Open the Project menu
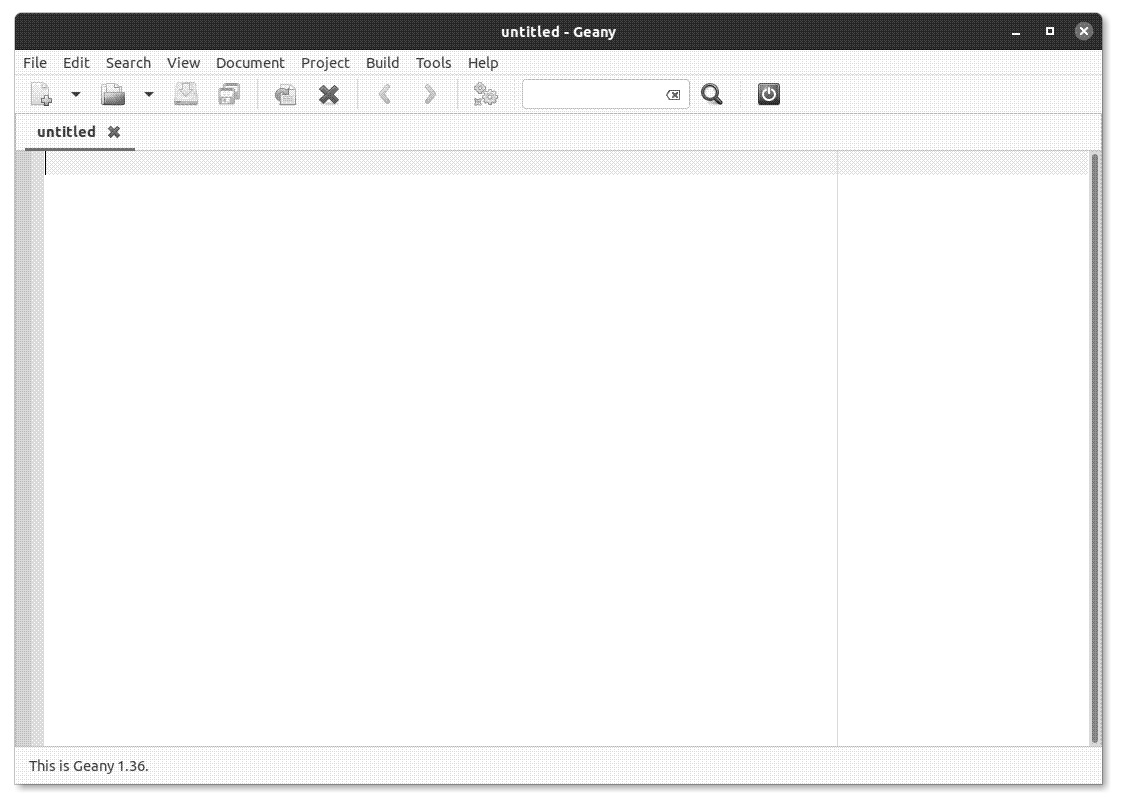 click(x=325, y=63)
